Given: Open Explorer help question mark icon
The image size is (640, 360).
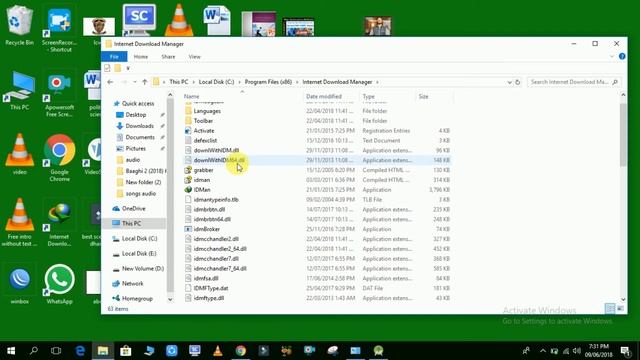Looking at the screenshot, I should pyautogui.click(x=622, y=56).
